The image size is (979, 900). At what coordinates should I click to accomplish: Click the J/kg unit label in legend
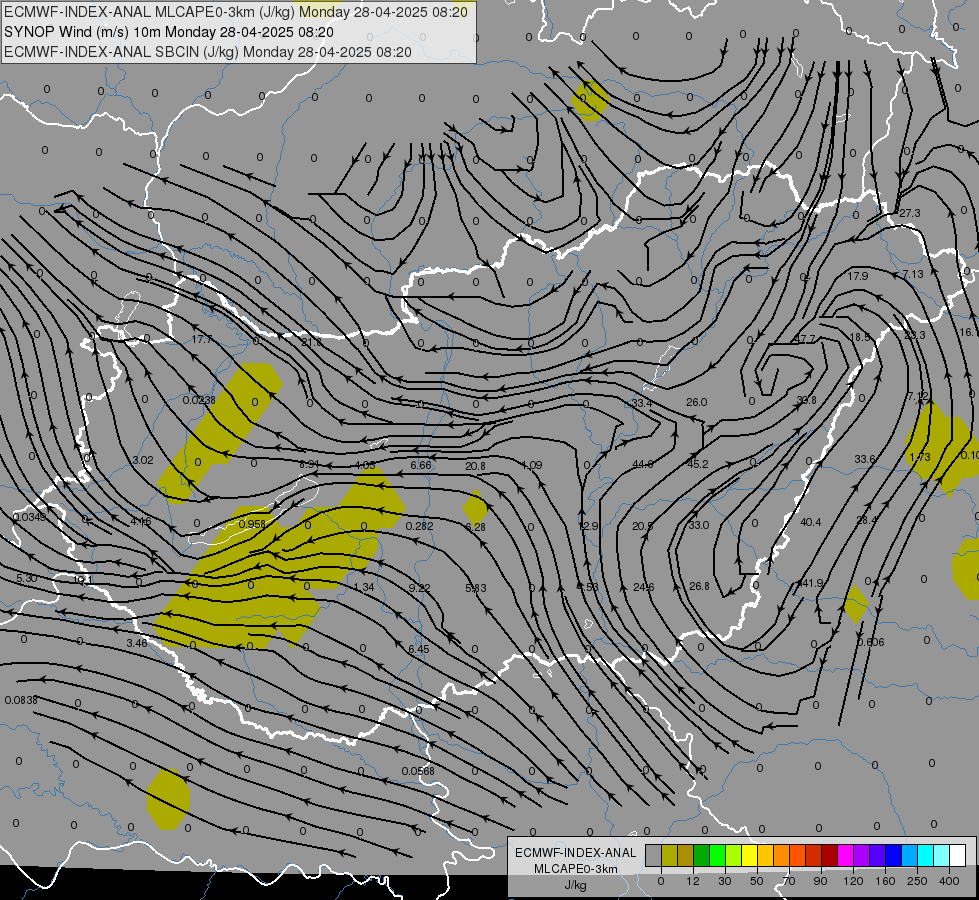click(576, 885)
